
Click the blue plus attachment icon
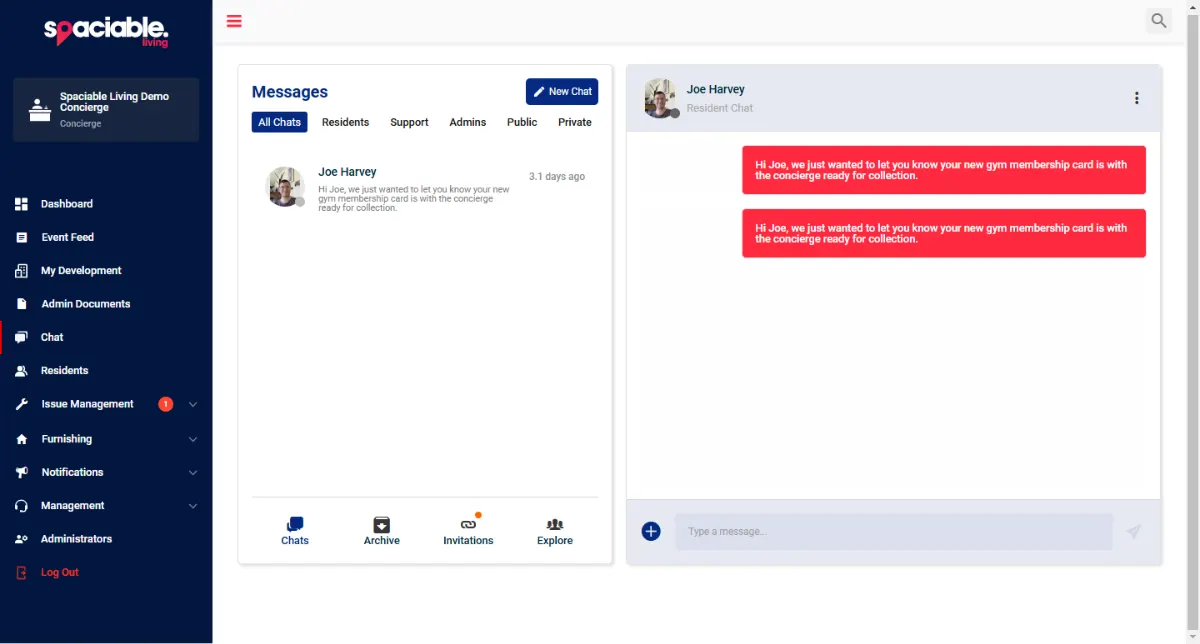[x=651, y=531]
